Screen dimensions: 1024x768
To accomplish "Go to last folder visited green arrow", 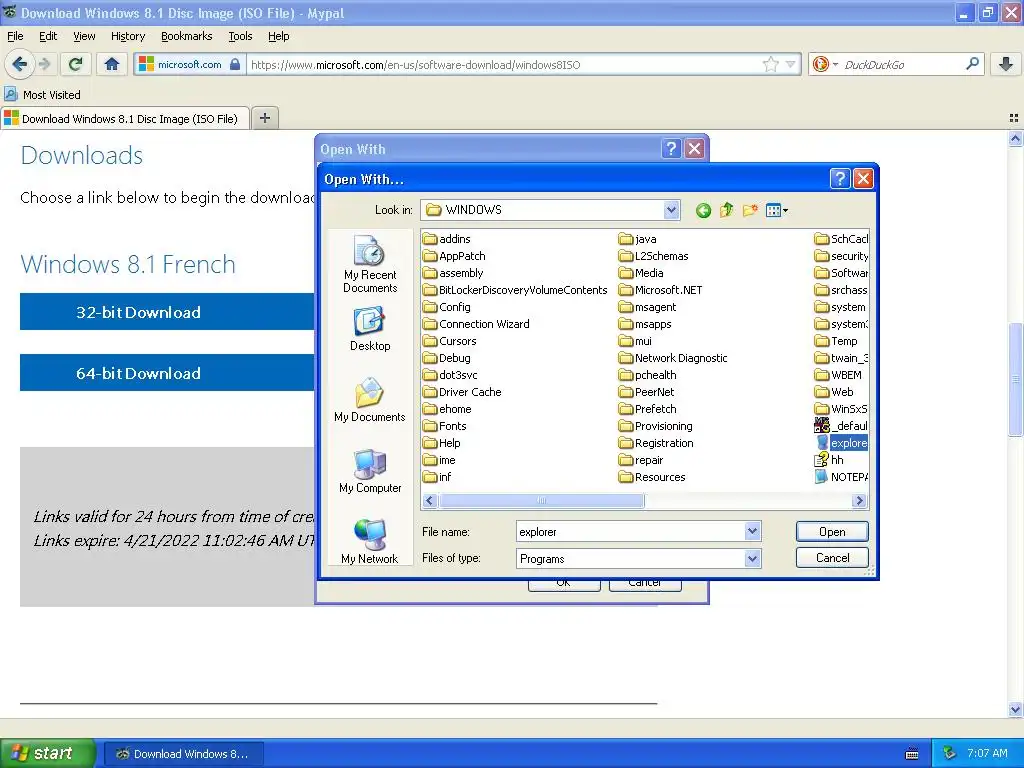I will click(703, 210).
